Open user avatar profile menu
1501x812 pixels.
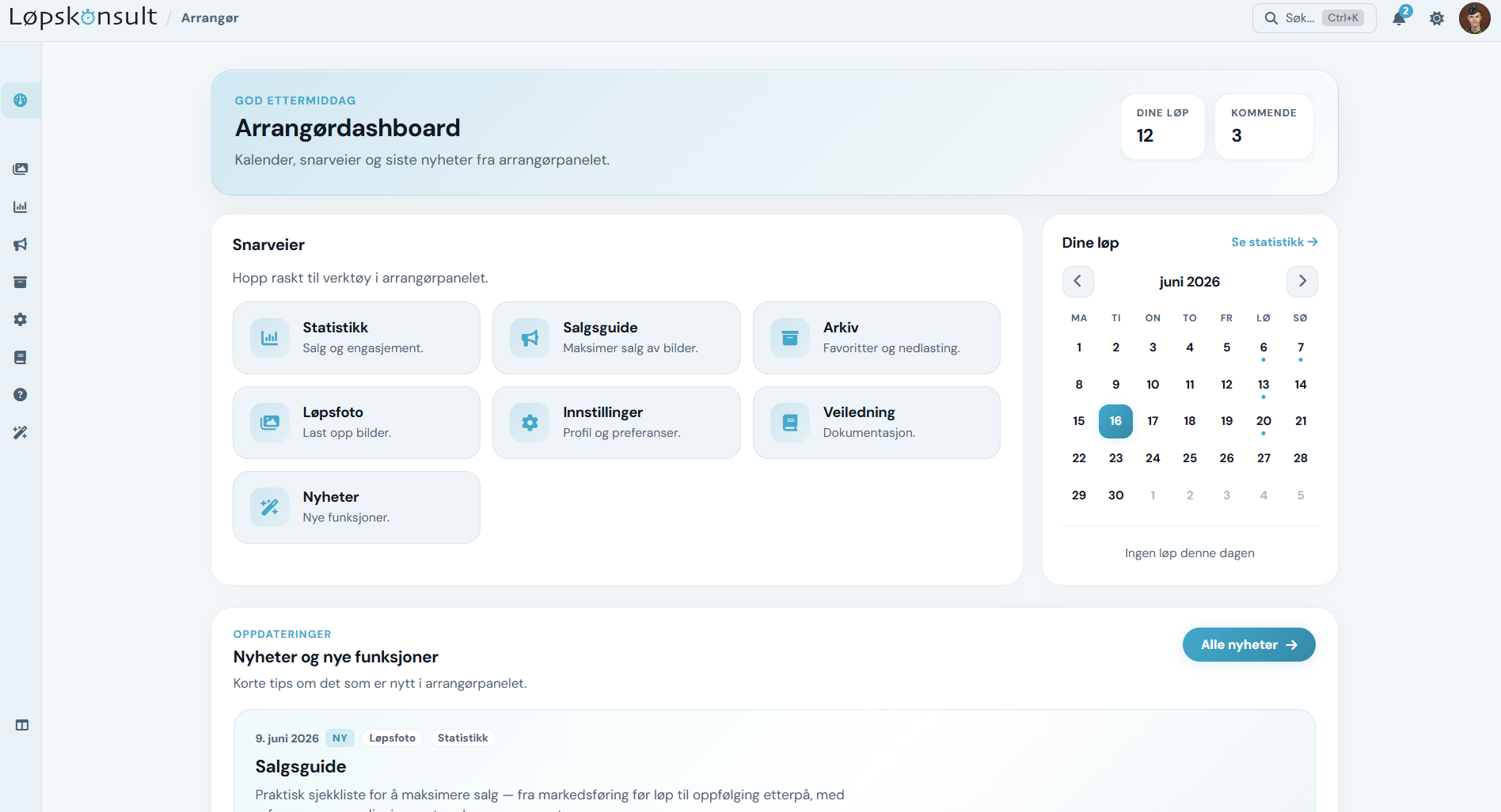coord(1474,18)
